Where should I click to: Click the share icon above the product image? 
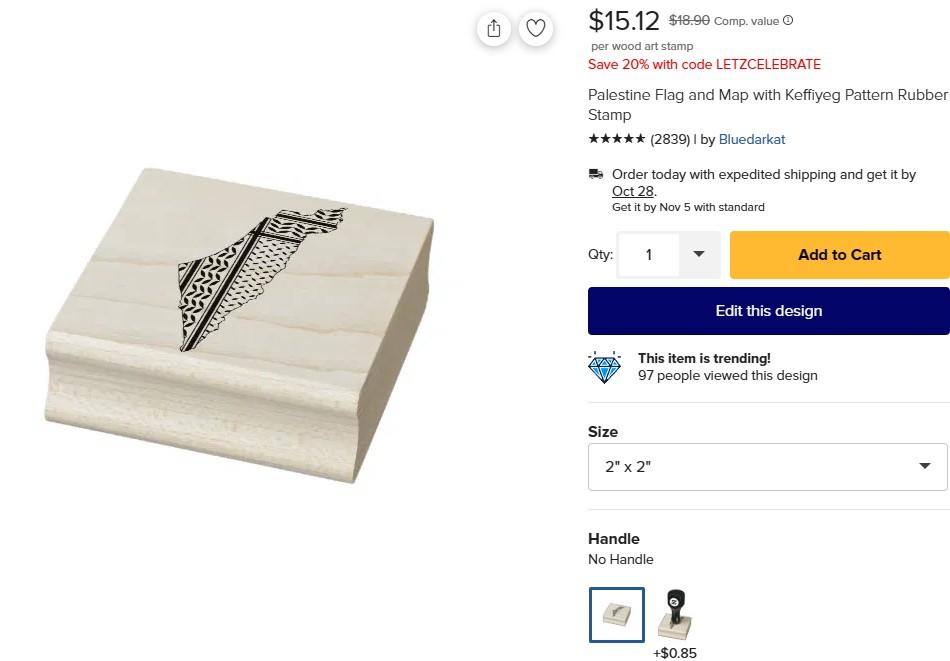coord(494,28)
